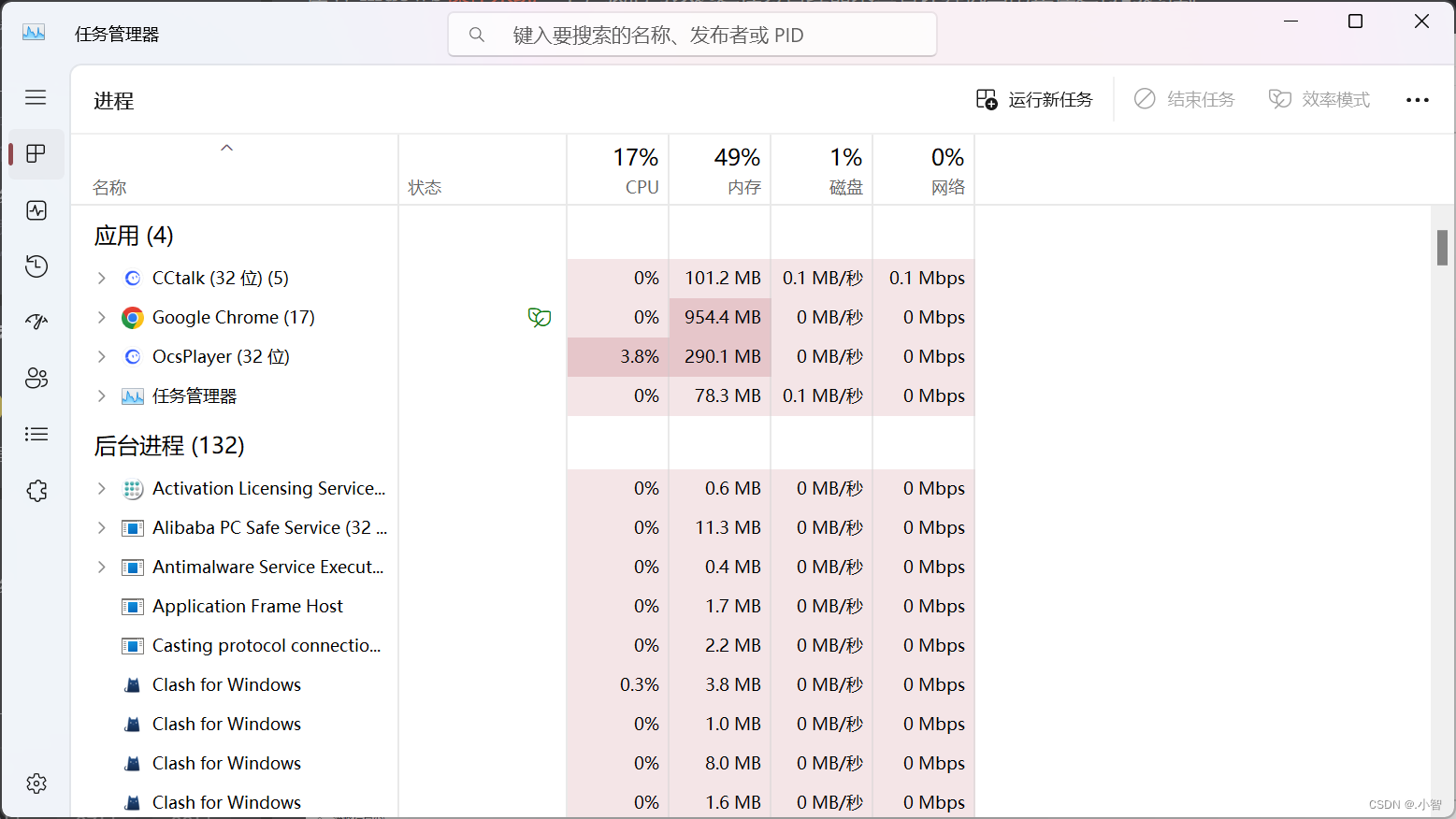Sort by the CPU column header

618,170
